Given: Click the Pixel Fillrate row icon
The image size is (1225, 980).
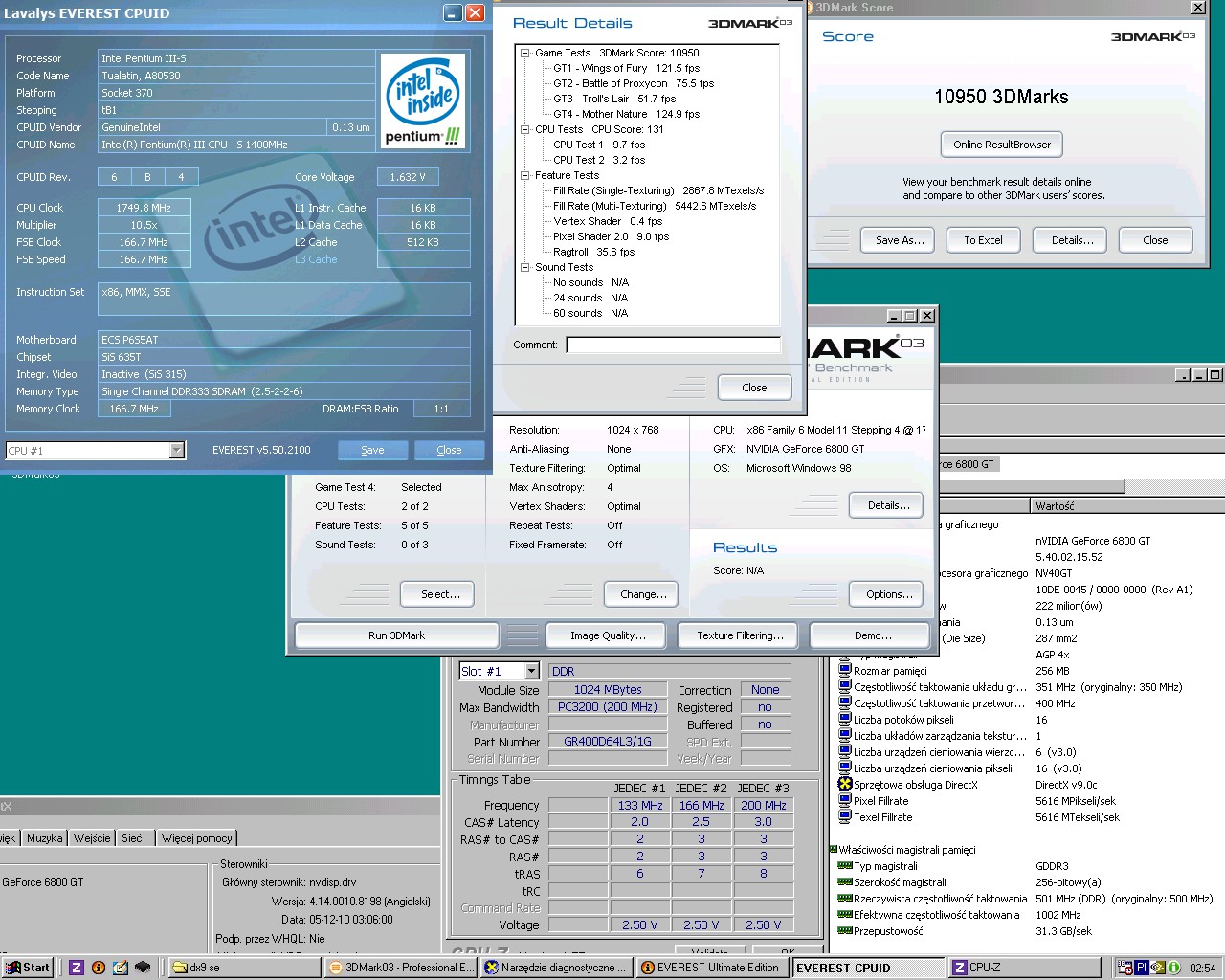Looking at the screenshot, I should (x=845, y=800).
